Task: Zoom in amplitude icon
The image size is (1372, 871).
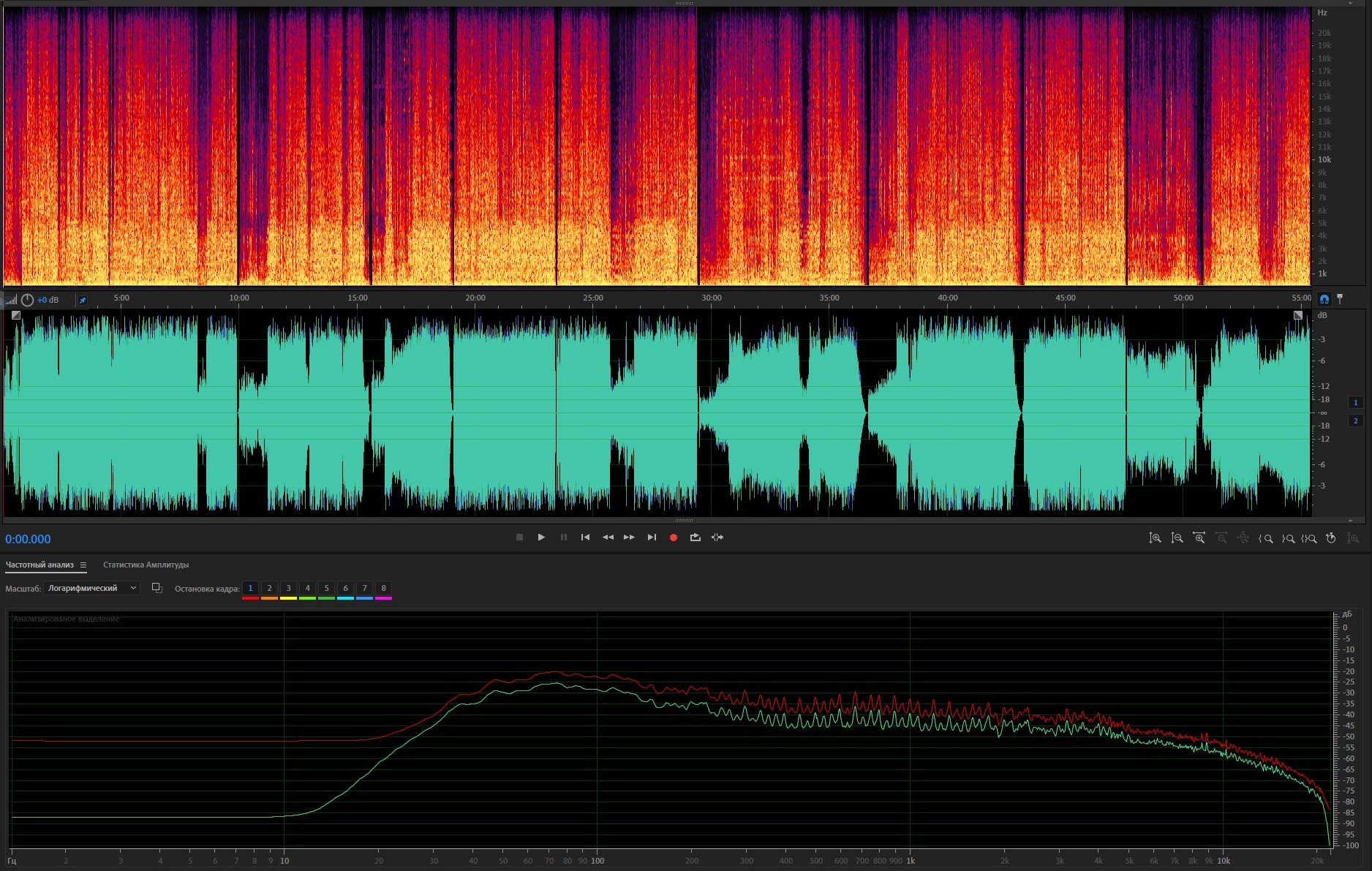Action: [x=1155, y=538]
